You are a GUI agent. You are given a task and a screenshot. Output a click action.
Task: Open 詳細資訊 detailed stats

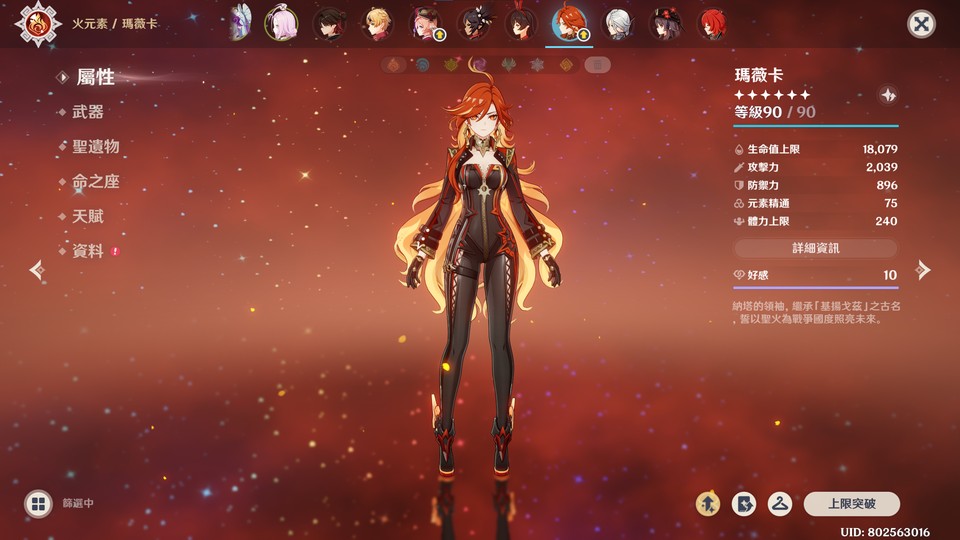click(x=815, y=248)
